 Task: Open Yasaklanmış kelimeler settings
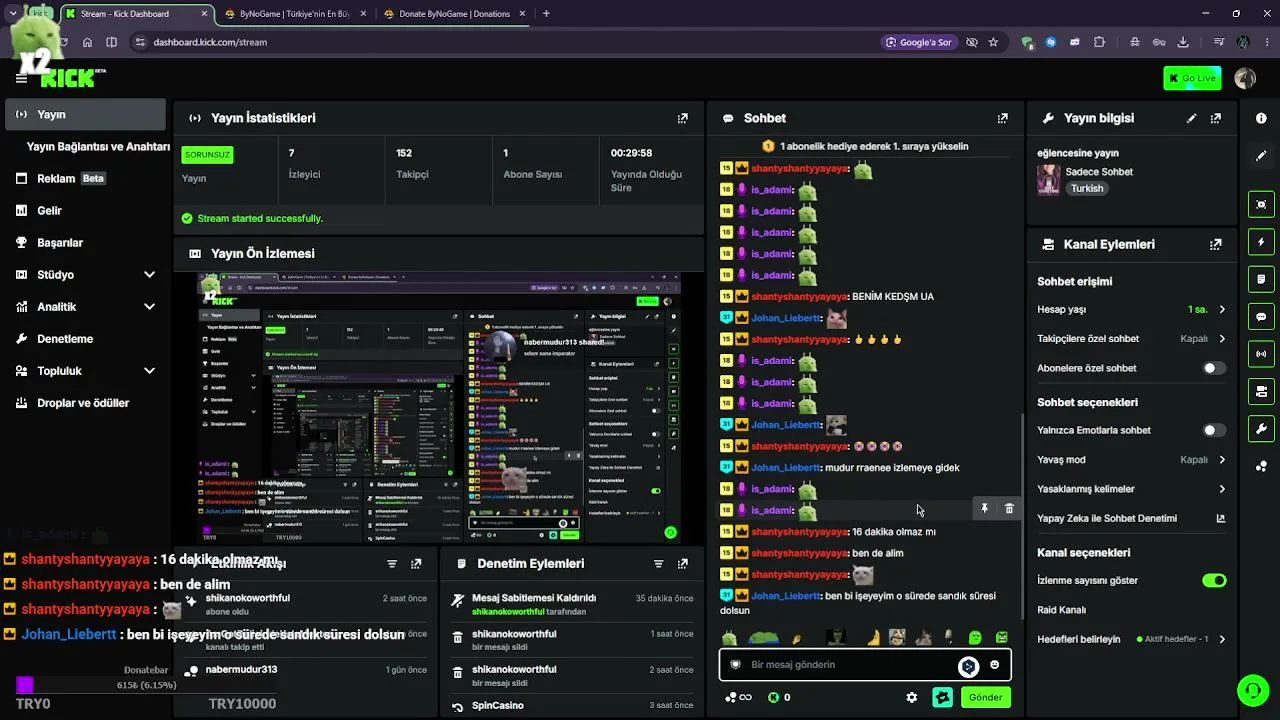[x=1132, y=489]
